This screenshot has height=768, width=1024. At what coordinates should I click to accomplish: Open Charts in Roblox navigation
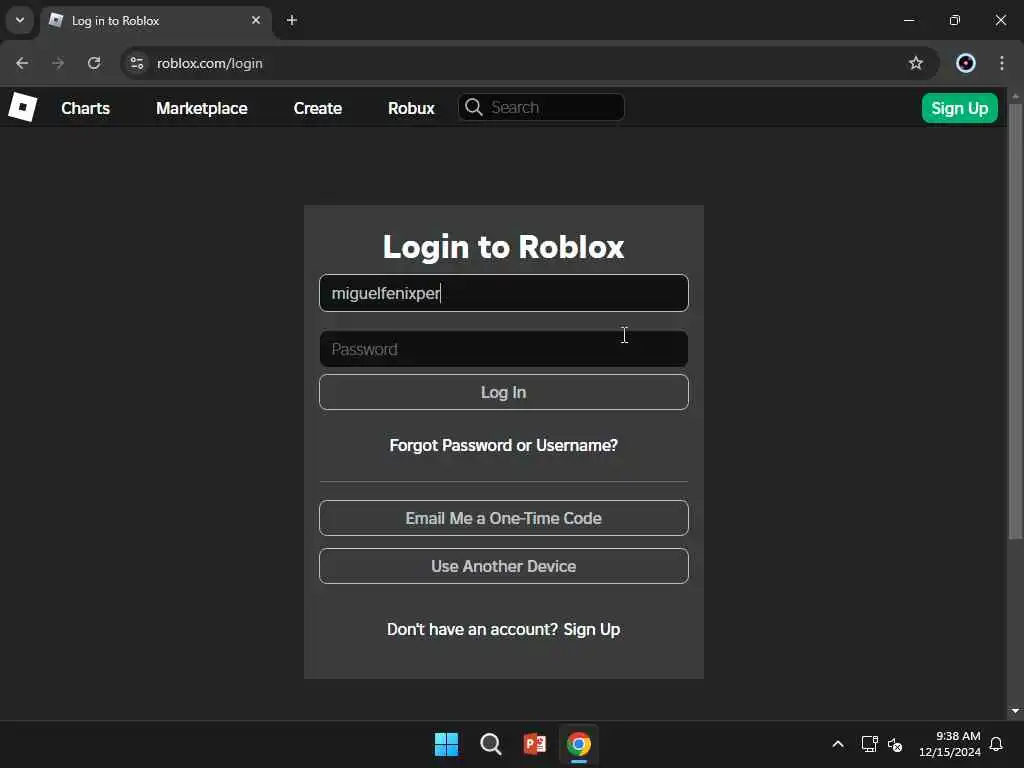tap(86, 108)
